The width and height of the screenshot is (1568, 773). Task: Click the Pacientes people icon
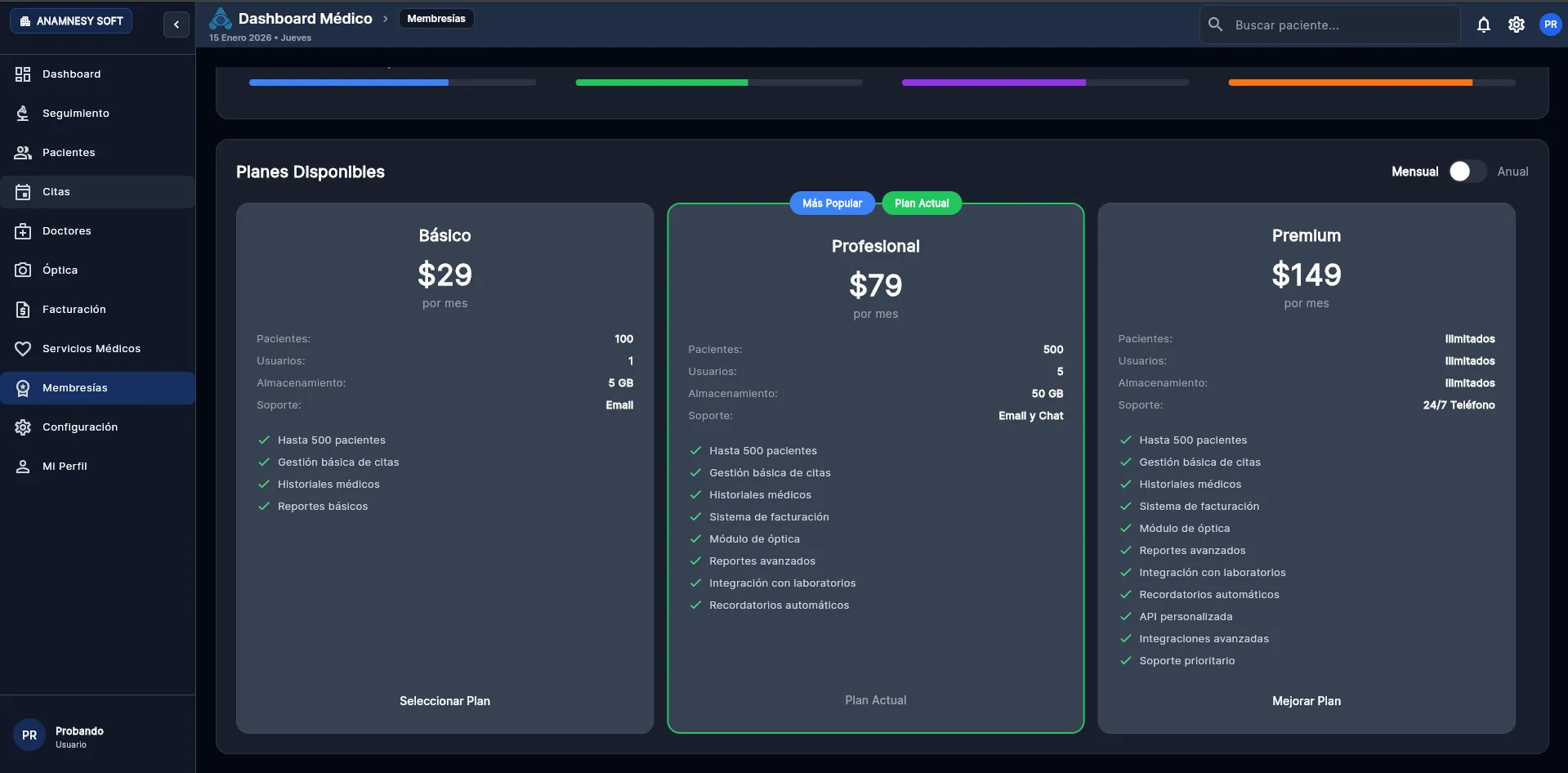tap(23, 153)
